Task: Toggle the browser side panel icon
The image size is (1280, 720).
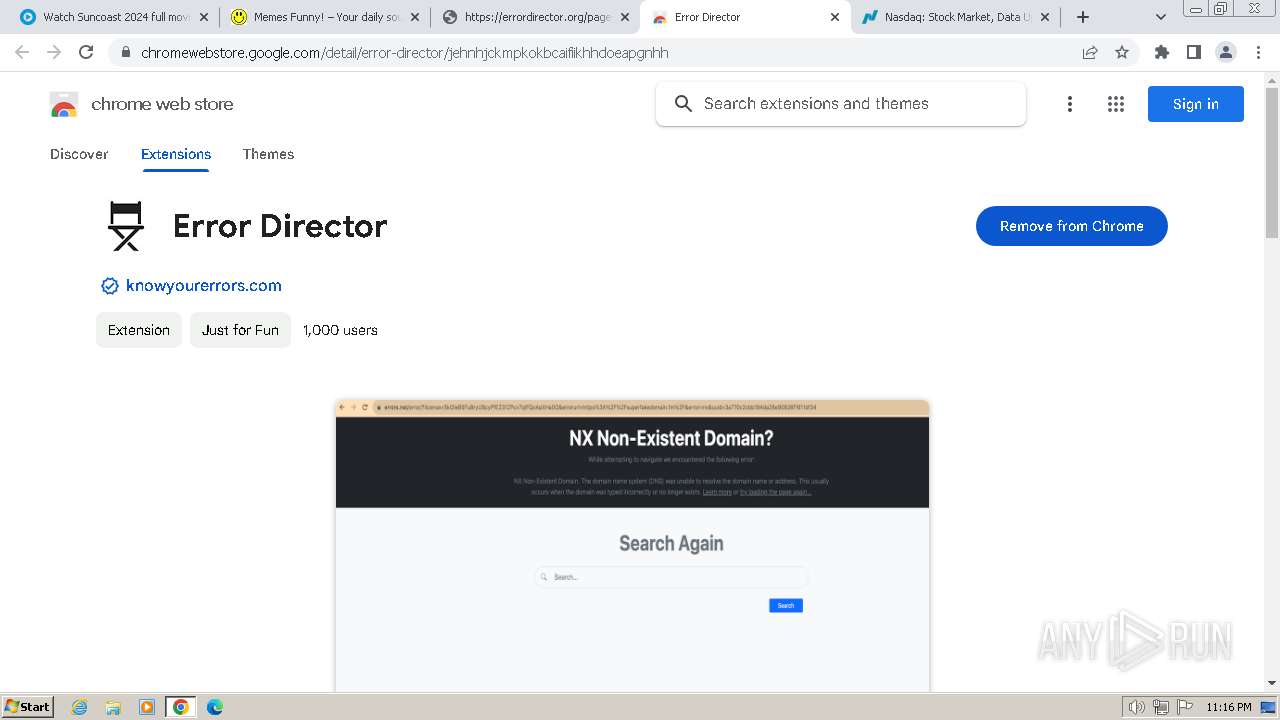Action: click(x=1194, y=52)
